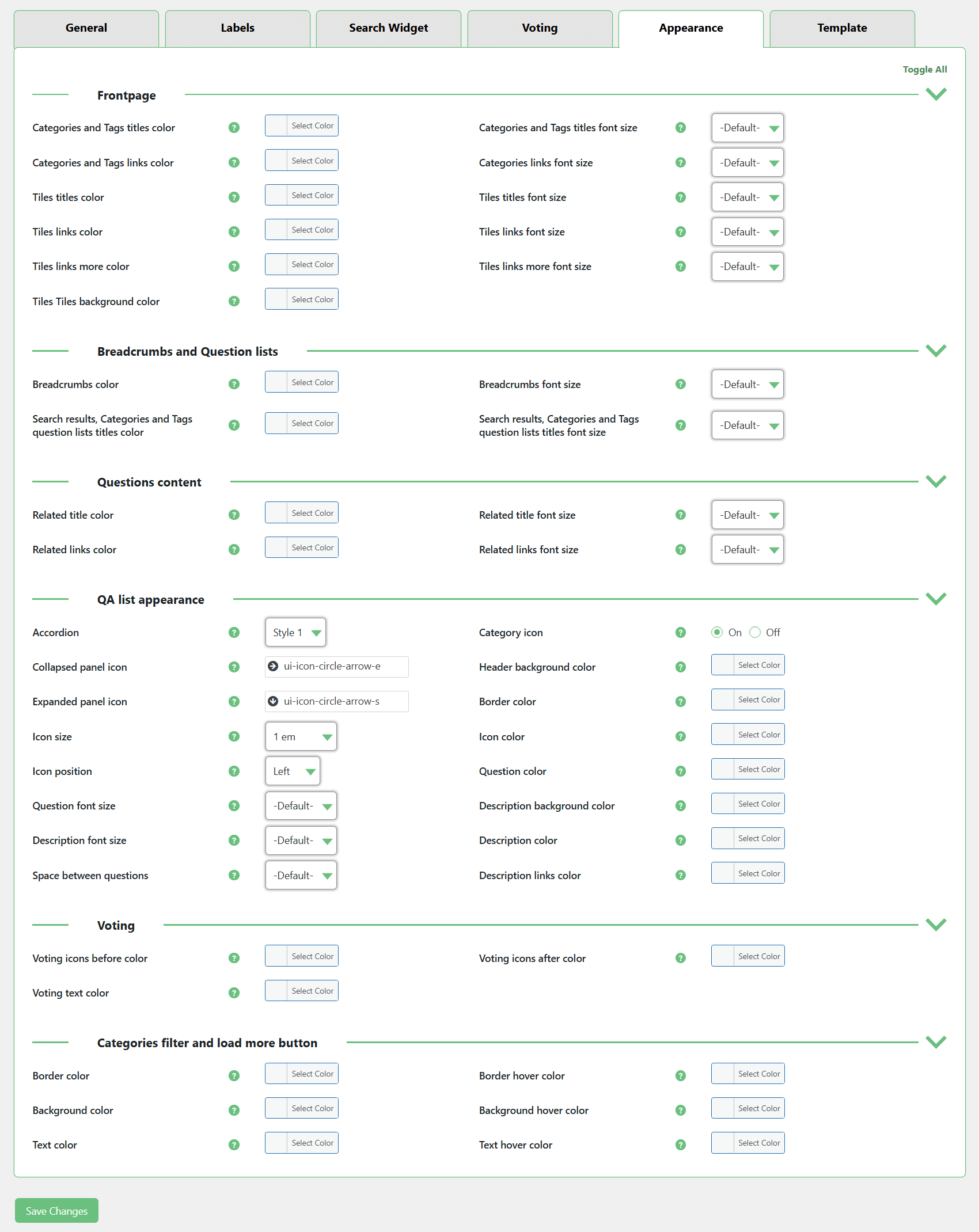979x1232 pixels.
Task: Click help icon beside Tiles titles color
Action: point(234,197)
